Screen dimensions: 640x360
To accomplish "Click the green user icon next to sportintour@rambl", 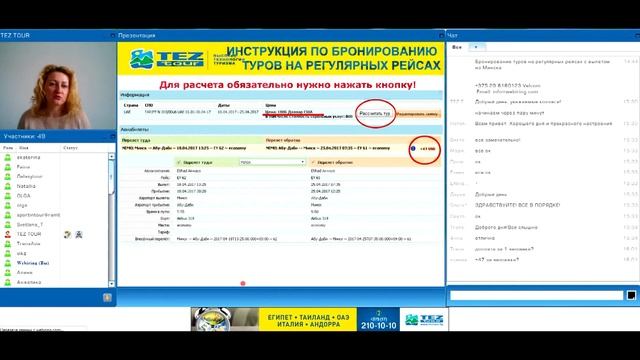I will (x=8, y=215).
